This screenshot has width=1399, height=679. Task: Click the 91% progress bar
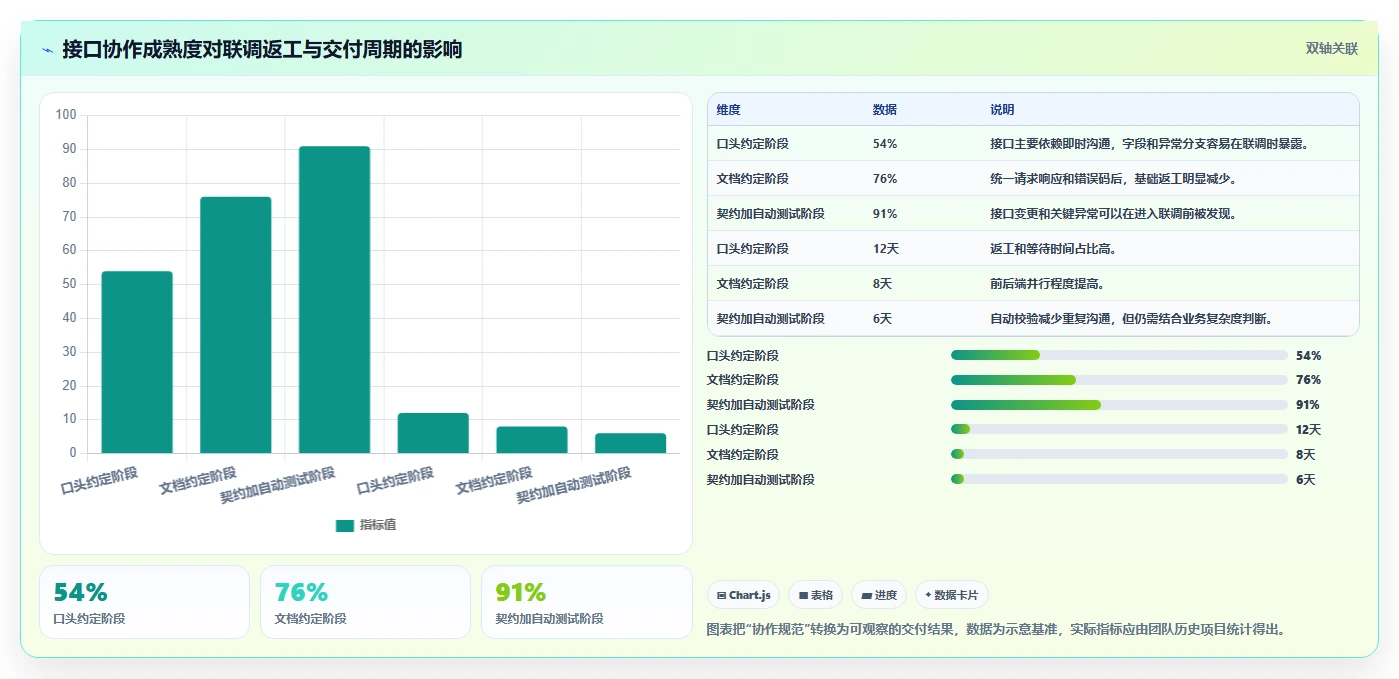pyautogui.click(x=1119, y=405)
